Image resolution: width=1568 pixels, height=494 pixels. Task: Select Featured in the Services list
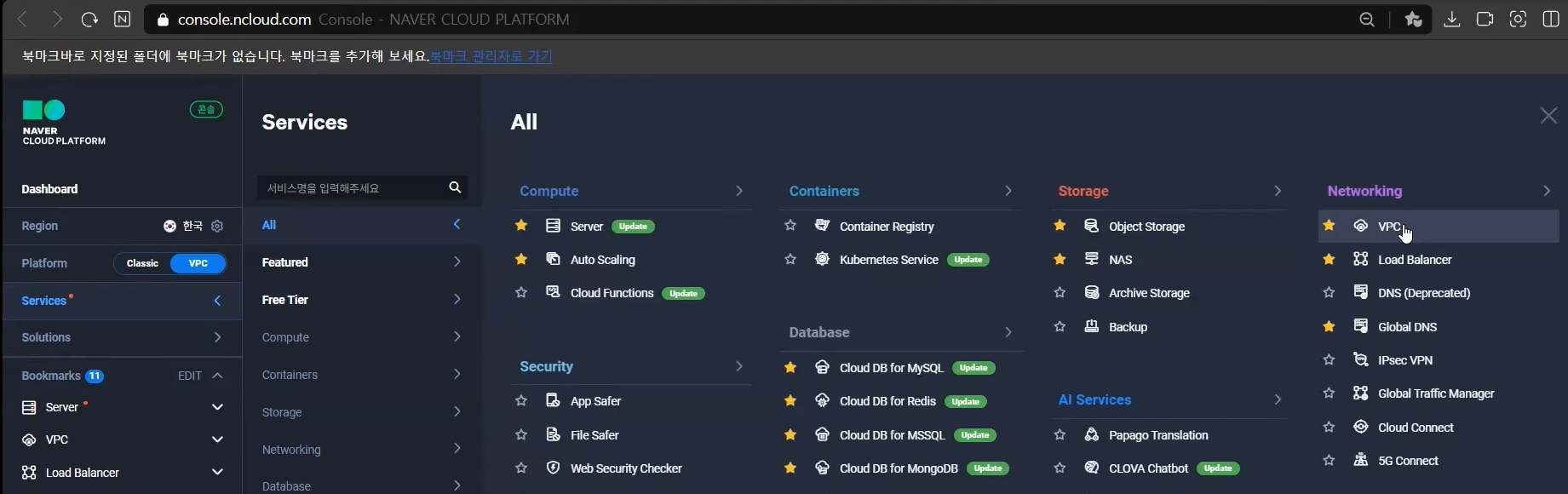pyautogui.click(x=362, y=262)
